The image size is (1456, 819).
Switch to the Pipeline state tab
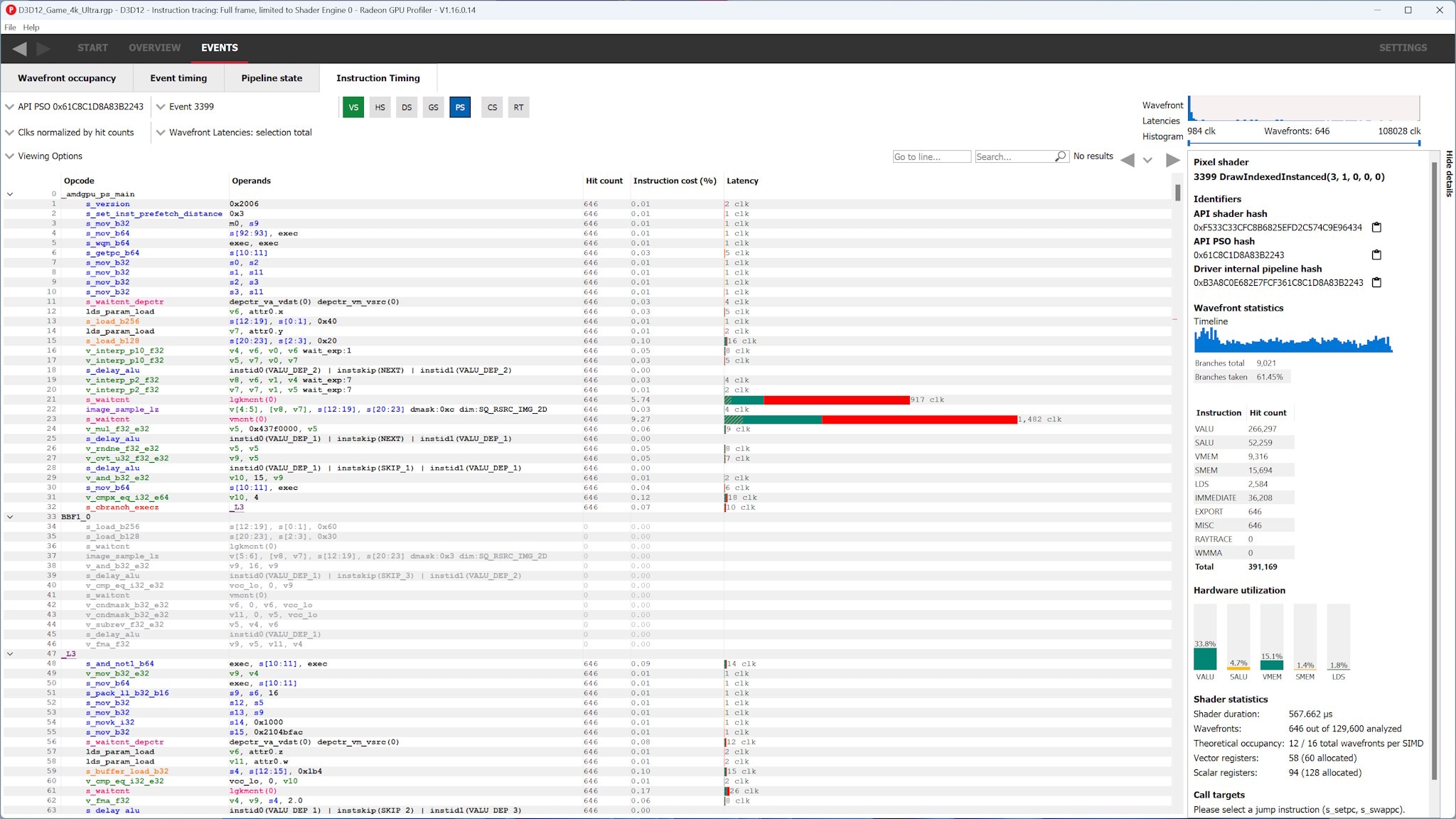[x=272, y=78]
